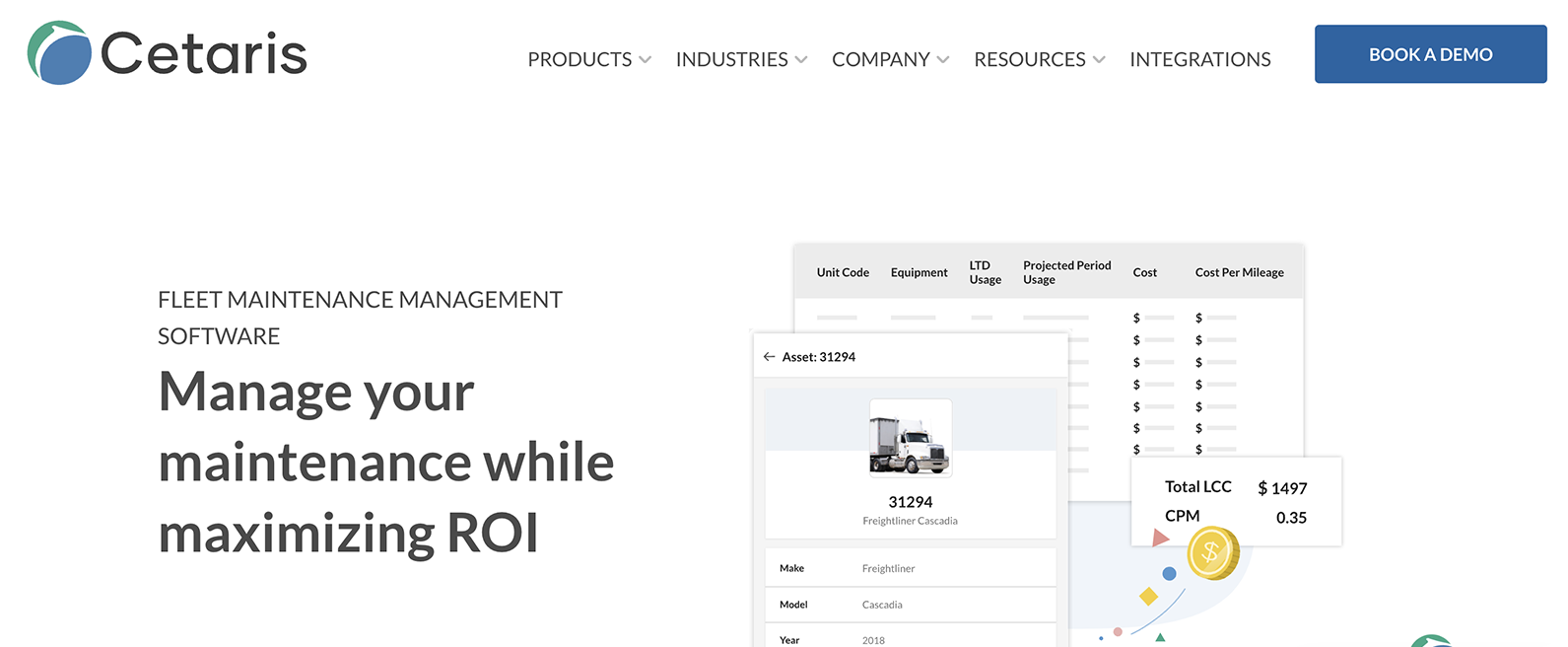Click the Projected Period Usage column header
The width and height of the screenshot is (1568, 647).
tap(1067, 272)
